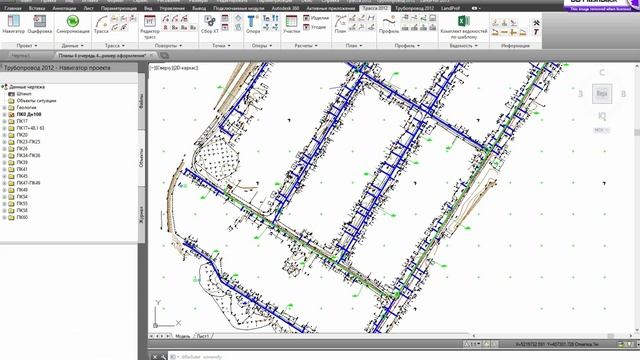
Task: Expand the Повороты panel dropdown
Action: click(168, 46)
